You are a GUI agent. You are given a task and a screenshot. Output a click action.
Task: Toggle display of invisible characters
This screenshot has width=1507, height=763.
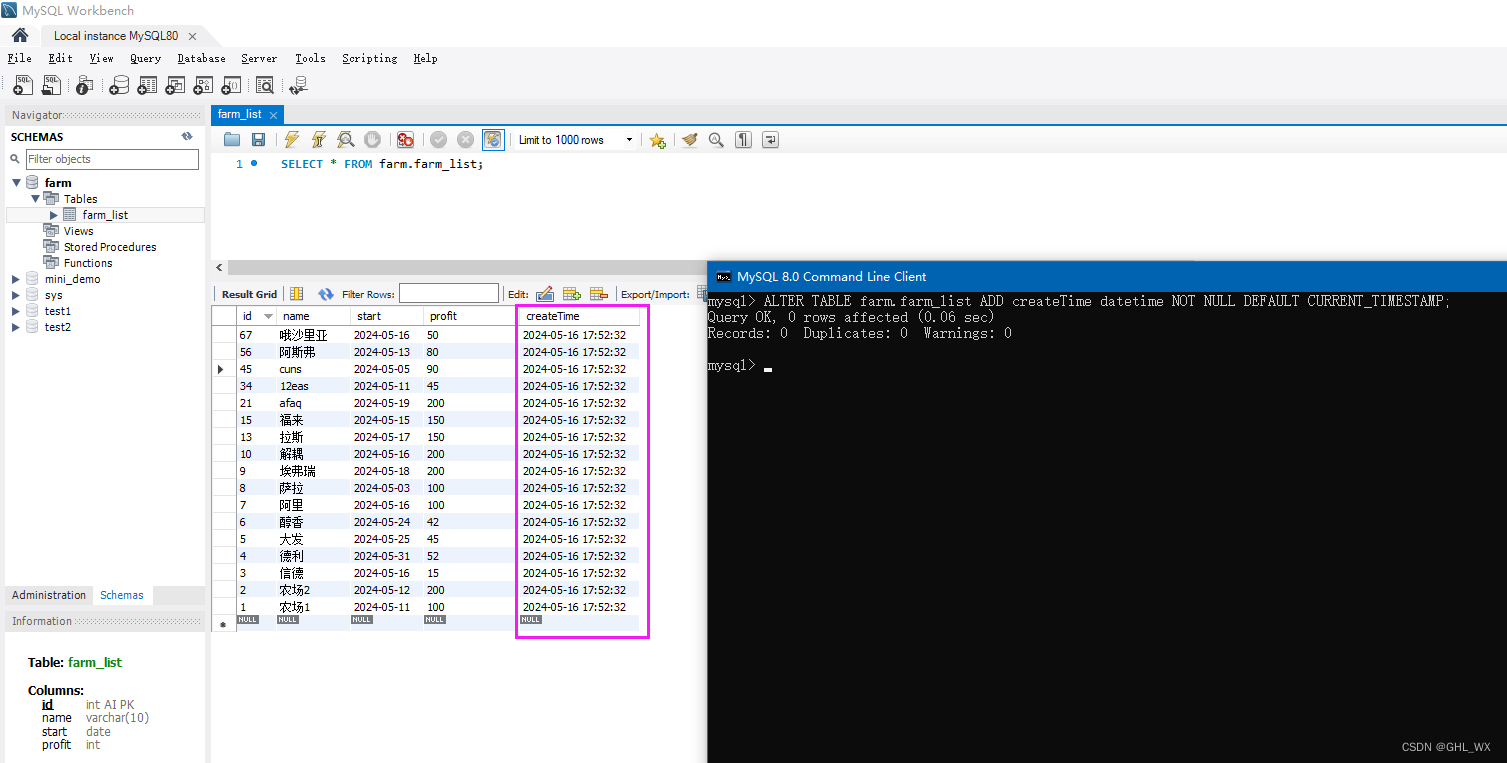click(743, 140)
